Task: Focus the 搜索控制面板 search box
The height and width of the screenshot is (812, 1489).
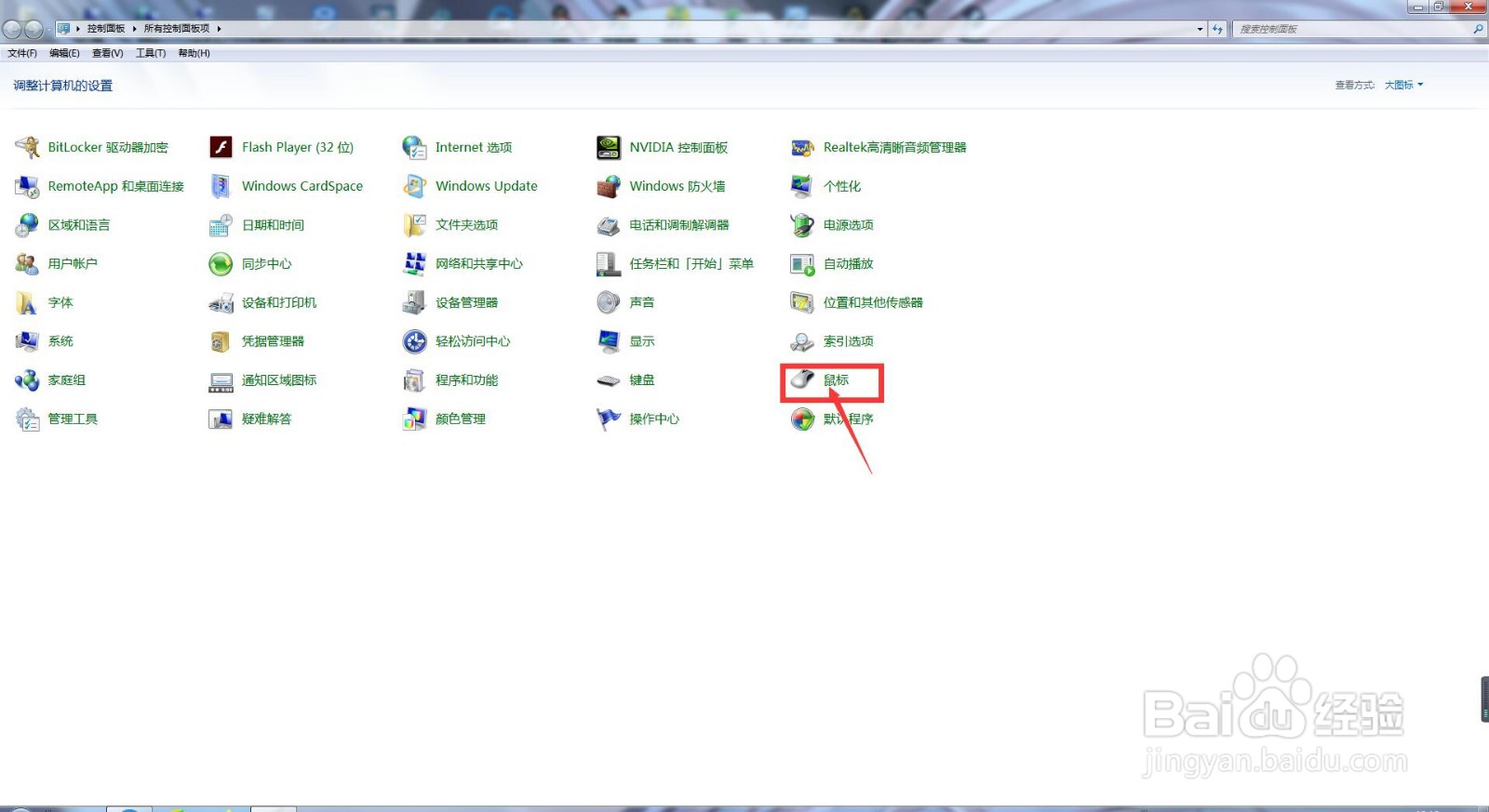Action: (1352, 29)
